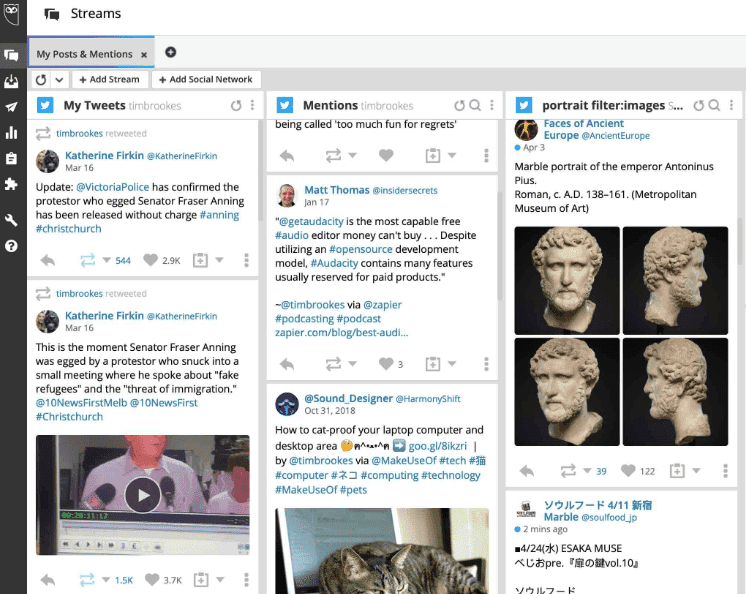Click the search icon in Mentions stream

point(475,105)
